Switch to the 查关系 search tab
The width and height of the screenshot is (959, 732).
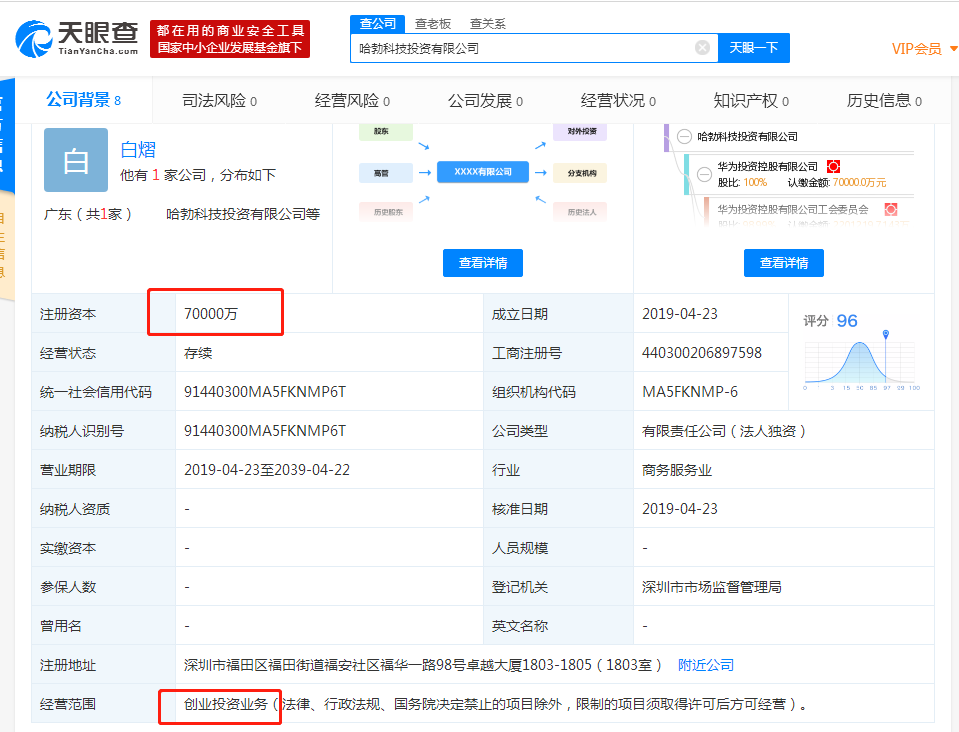pos(487,23)
